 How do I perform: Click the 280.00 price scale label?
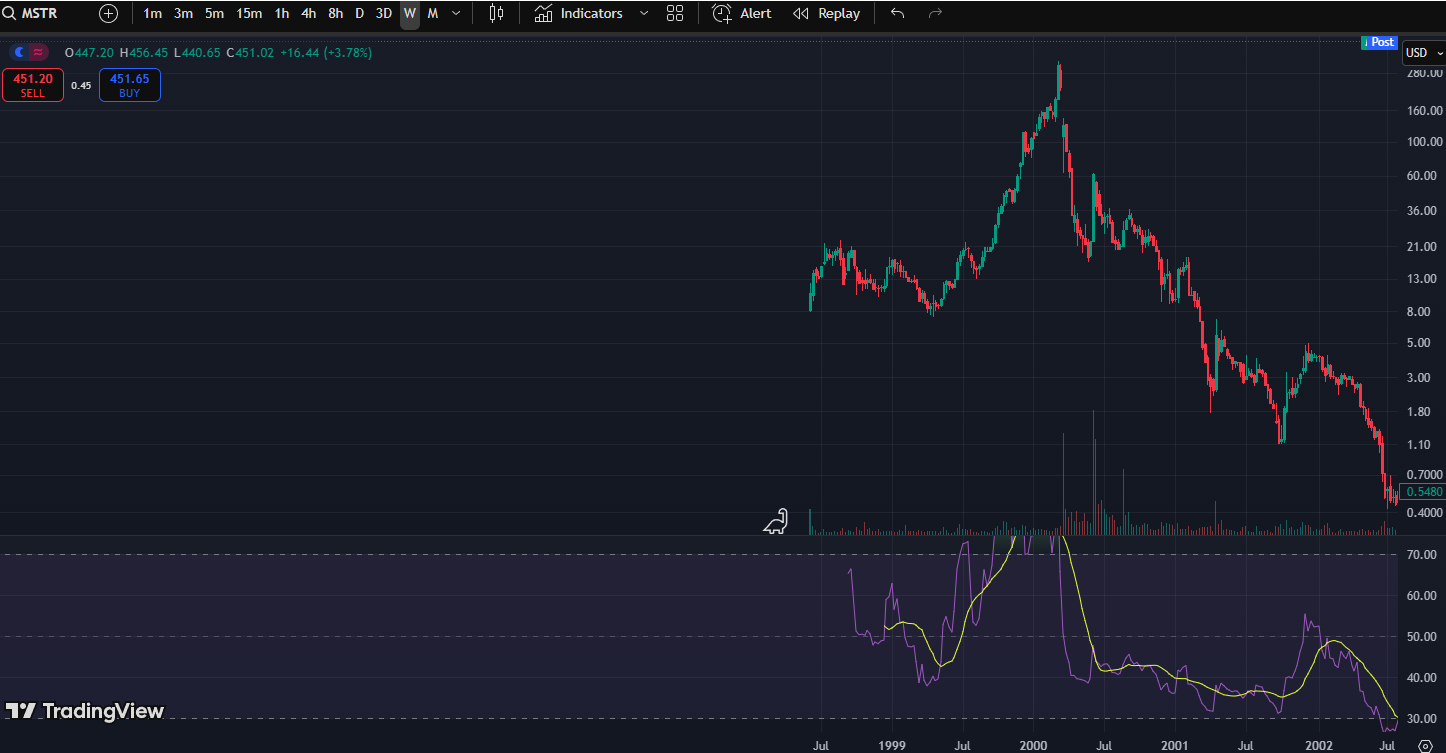click(x=1424, y=73)
